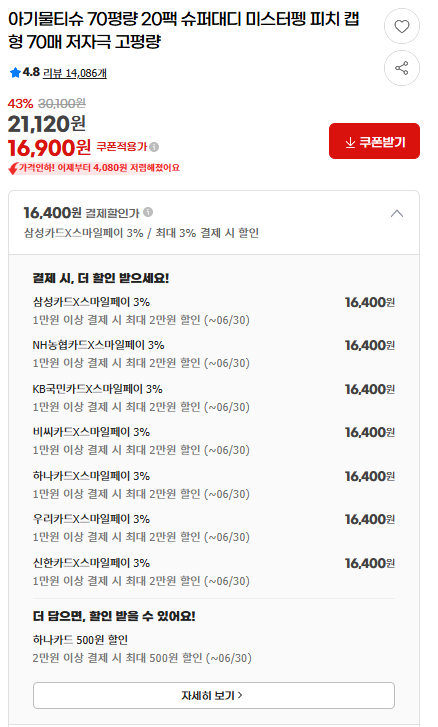Viewport: 438px width, 727px height.
Task: Click the red price-drop arrow icon
Action: tap(13, 169)
